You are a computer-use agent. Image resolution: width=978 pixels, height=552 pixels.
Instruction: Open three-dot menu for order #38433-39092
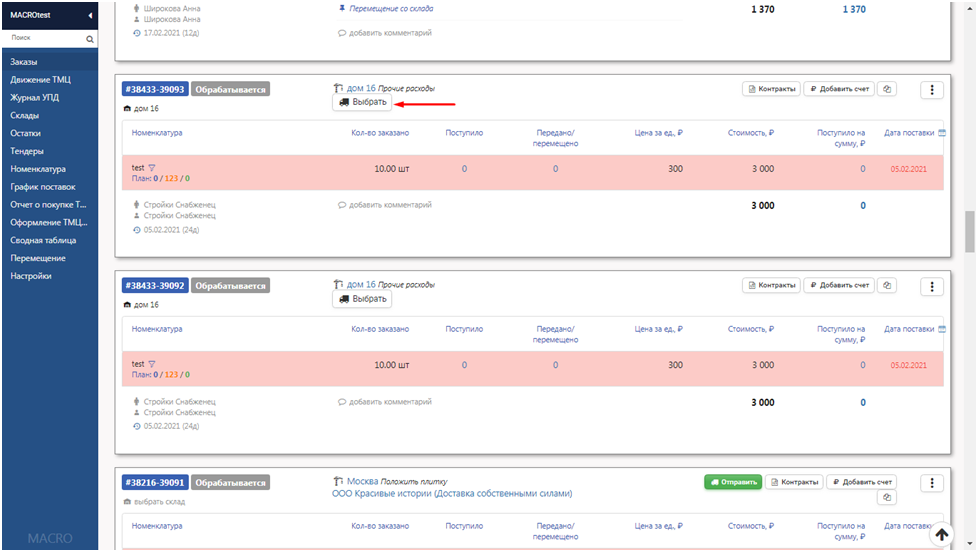932,286
